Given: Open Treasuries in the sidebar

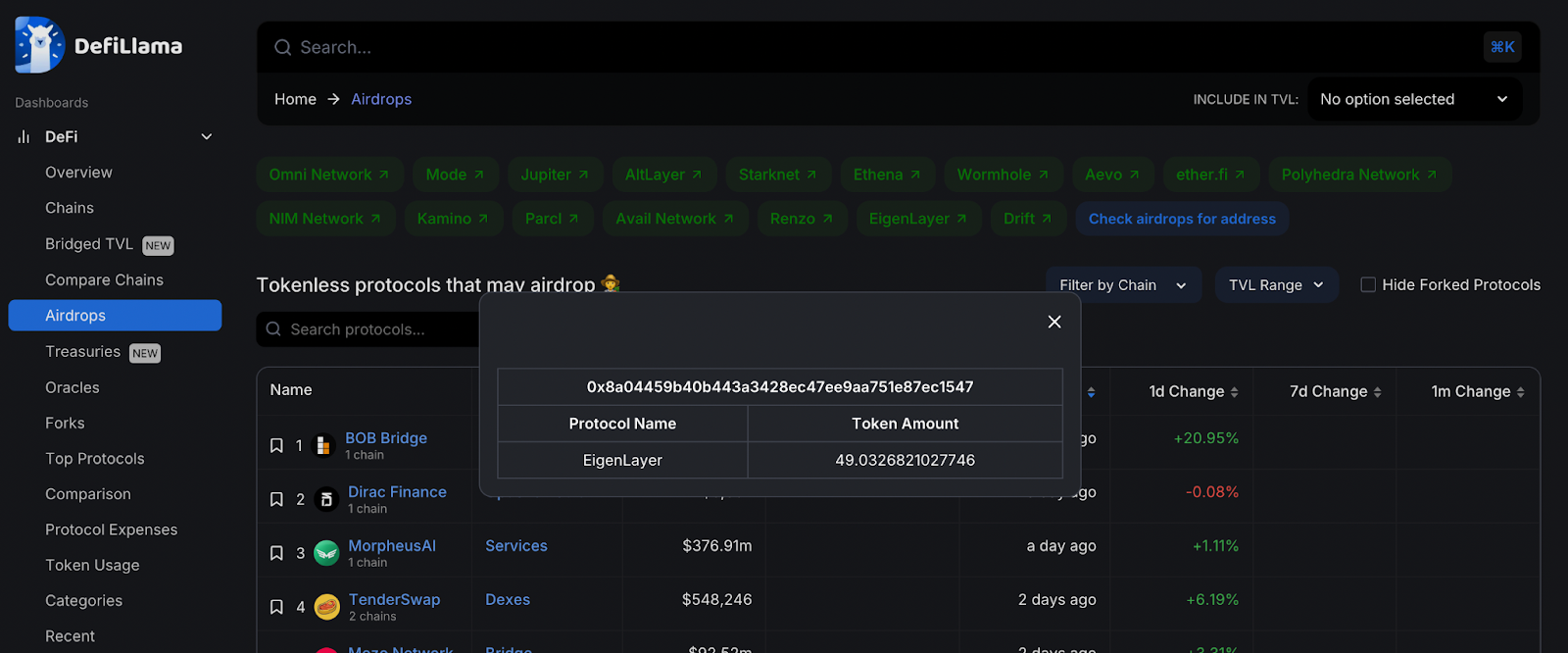Looking at the screenshot, I should pos(82,352).
